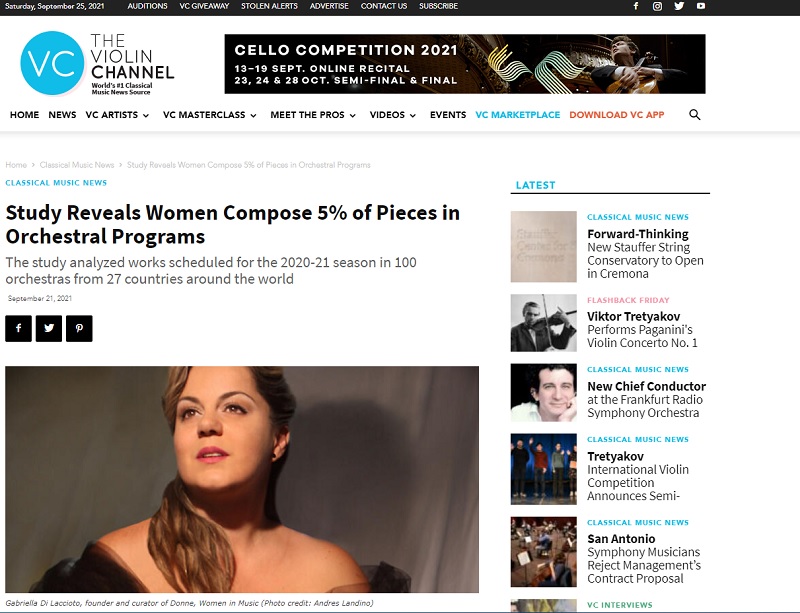Go to the Events menu item
This screenshot has width=800, height=613.
point(447,115)
